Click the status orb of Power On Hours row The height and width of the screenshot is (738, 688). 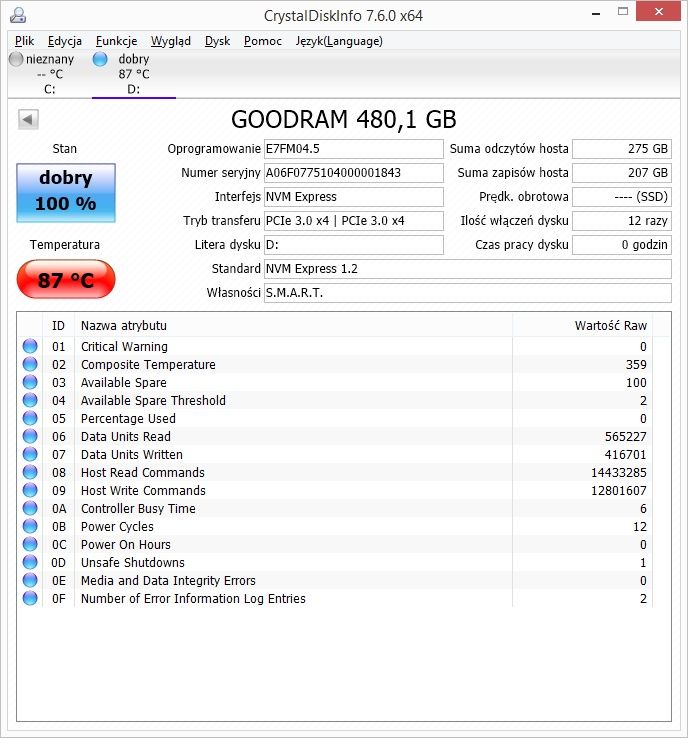30,544
